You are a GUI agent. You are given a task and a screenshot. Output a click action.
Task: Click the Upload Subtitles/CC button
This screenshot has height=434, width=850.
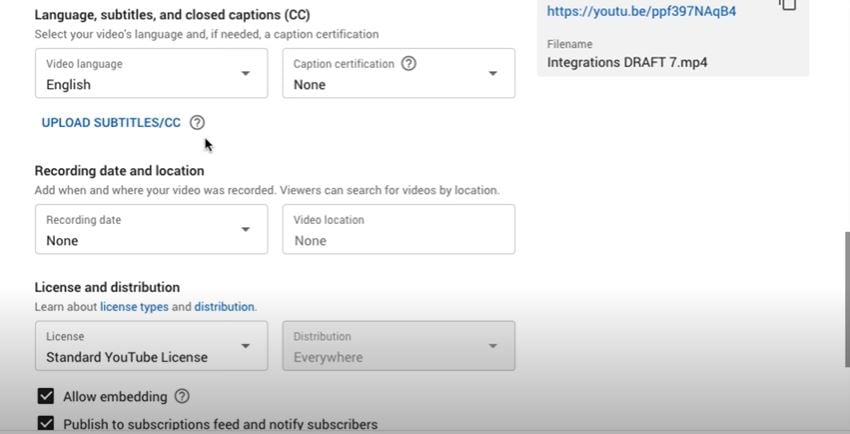click(x=111, y=123)
